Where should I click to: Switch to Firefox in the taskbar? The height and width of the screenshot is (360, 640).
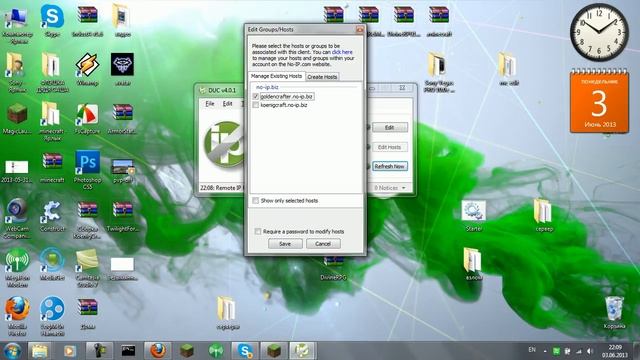(158, 351)
